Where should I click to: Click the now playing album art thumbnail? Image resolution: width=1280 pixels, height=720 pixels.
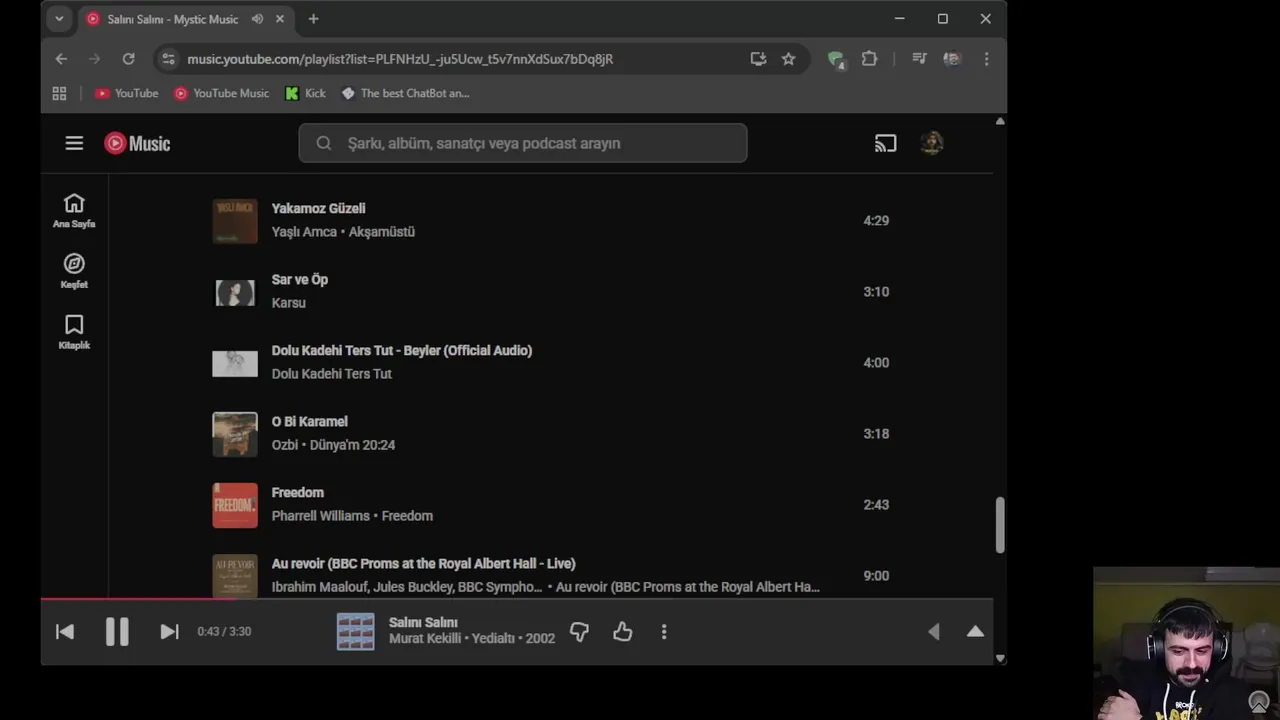pyautogui.click(x=355, y=631)
